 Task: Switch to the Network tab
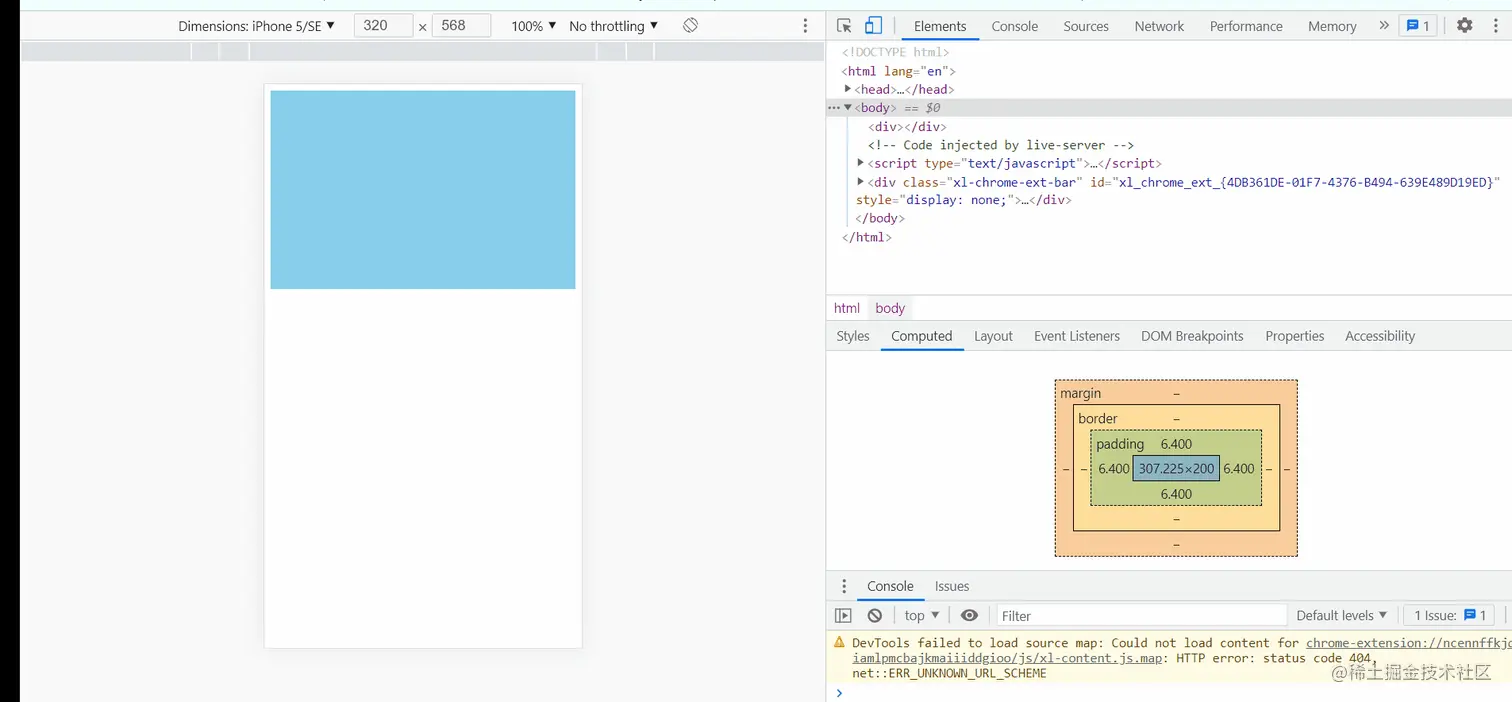point(1159,26)
